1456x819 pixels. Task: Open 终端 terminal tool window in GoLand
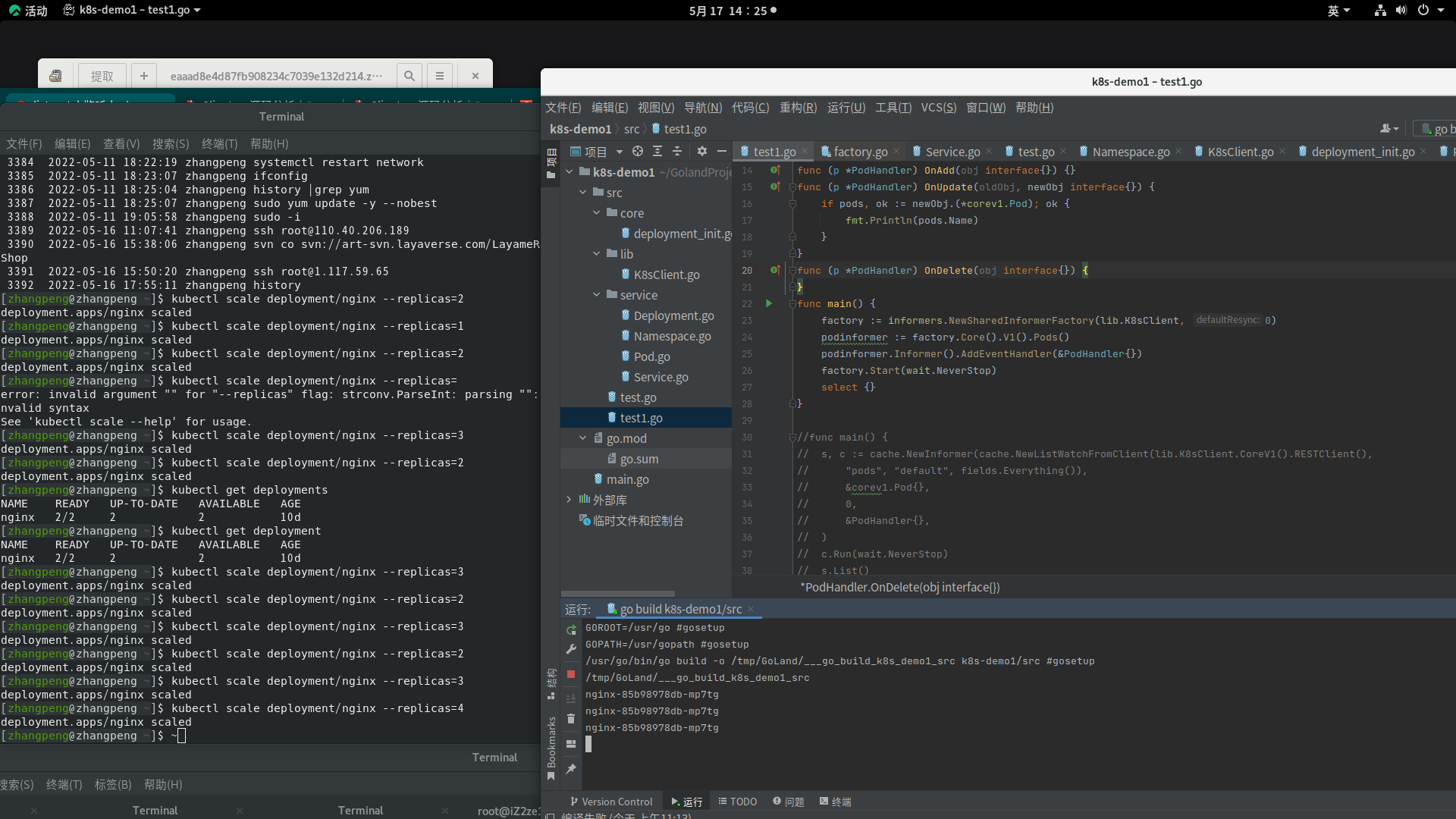pyautogui.click(x=836, y=802)
